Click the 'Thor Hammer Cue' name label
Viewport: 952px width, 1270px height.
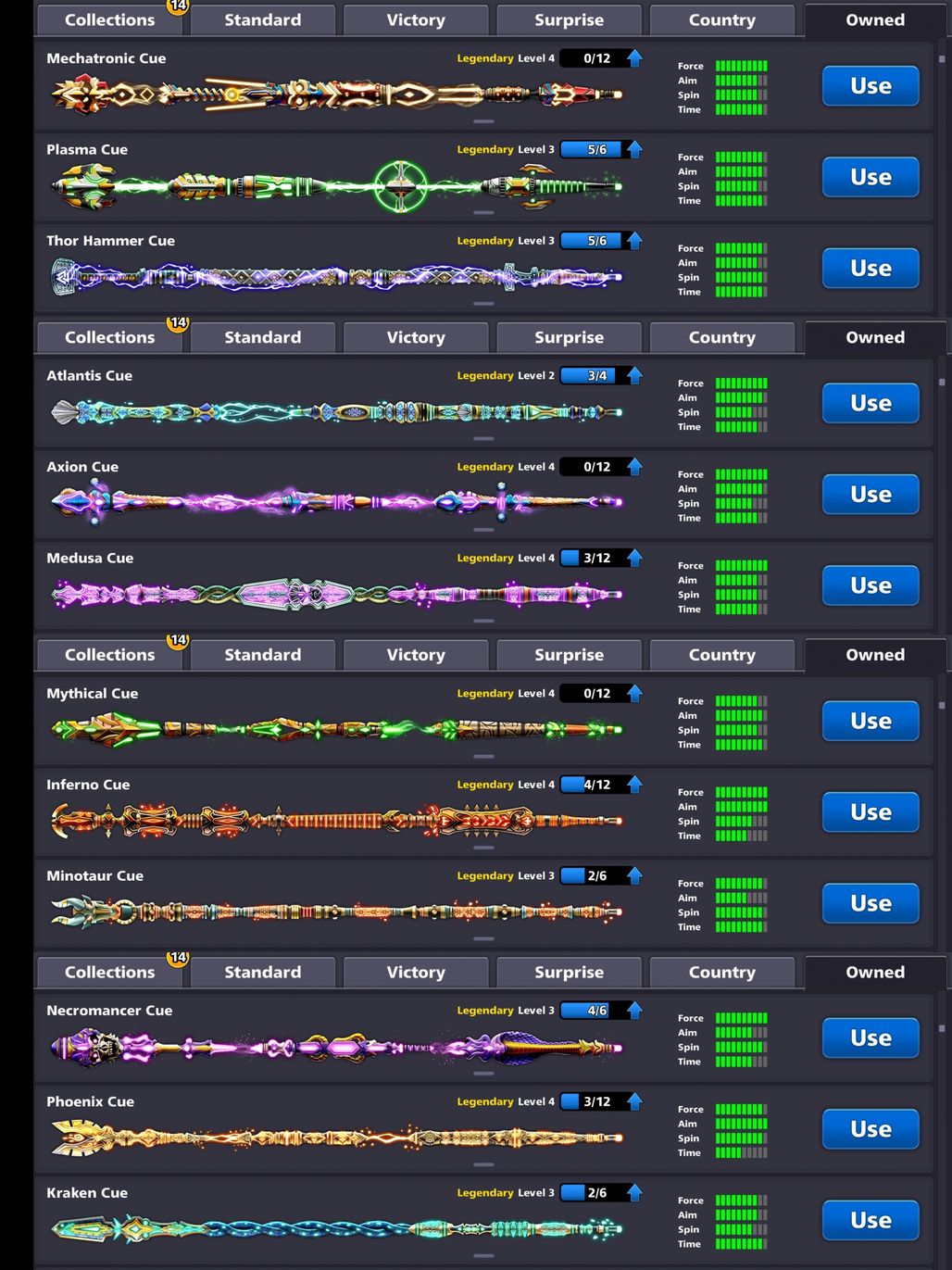point(110,241)
